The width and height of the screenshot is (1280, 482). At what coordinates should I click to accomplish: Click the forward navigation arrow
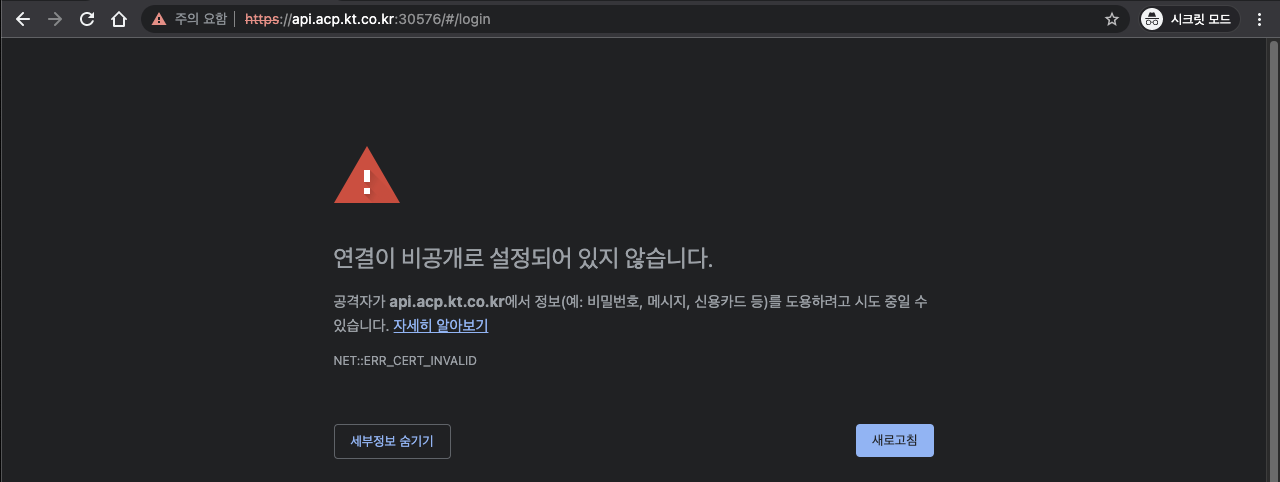pyautogui.click(x=55, y=19)
